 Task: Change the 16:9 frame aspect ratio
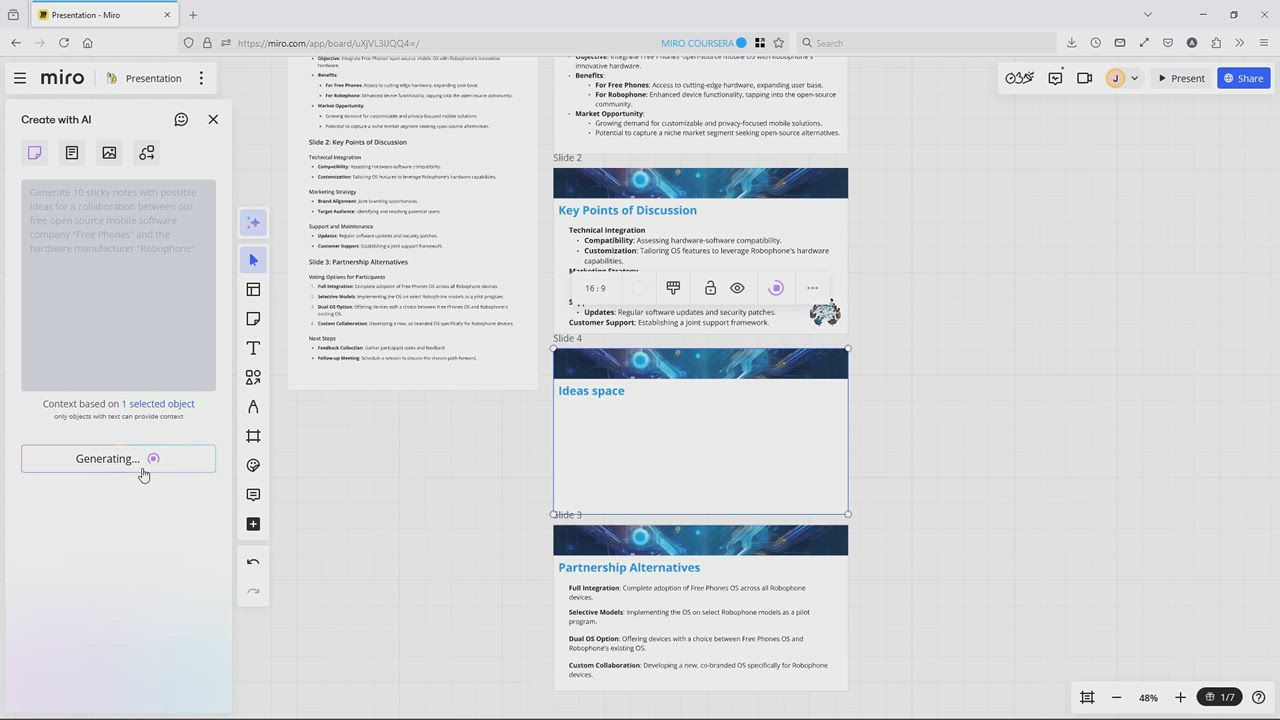coord(595,288)
